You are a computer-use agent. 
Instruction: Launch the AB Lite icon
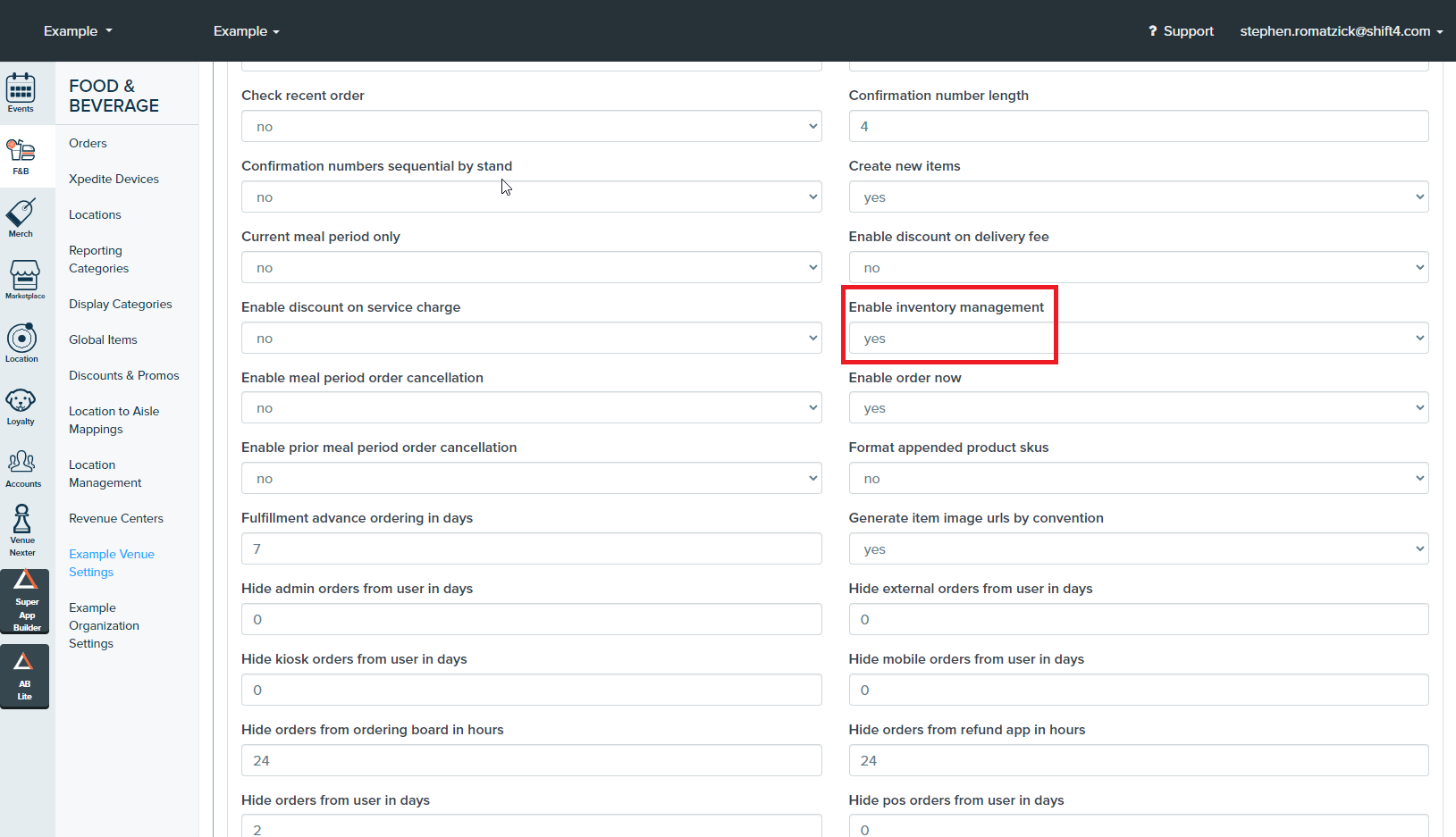(x=24, y=675)
